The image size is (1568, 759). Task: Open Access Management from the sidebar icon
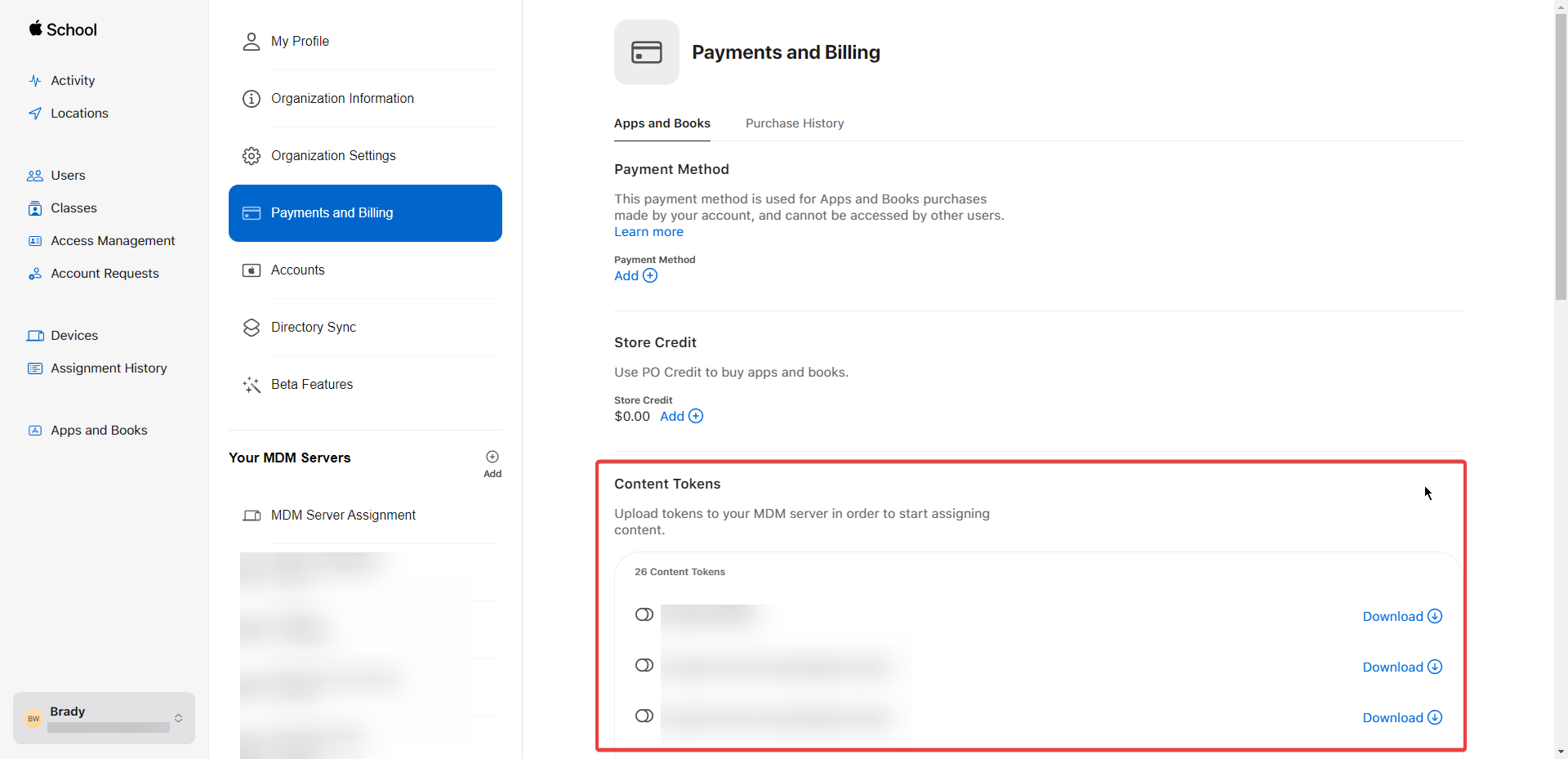pos(33,240)
